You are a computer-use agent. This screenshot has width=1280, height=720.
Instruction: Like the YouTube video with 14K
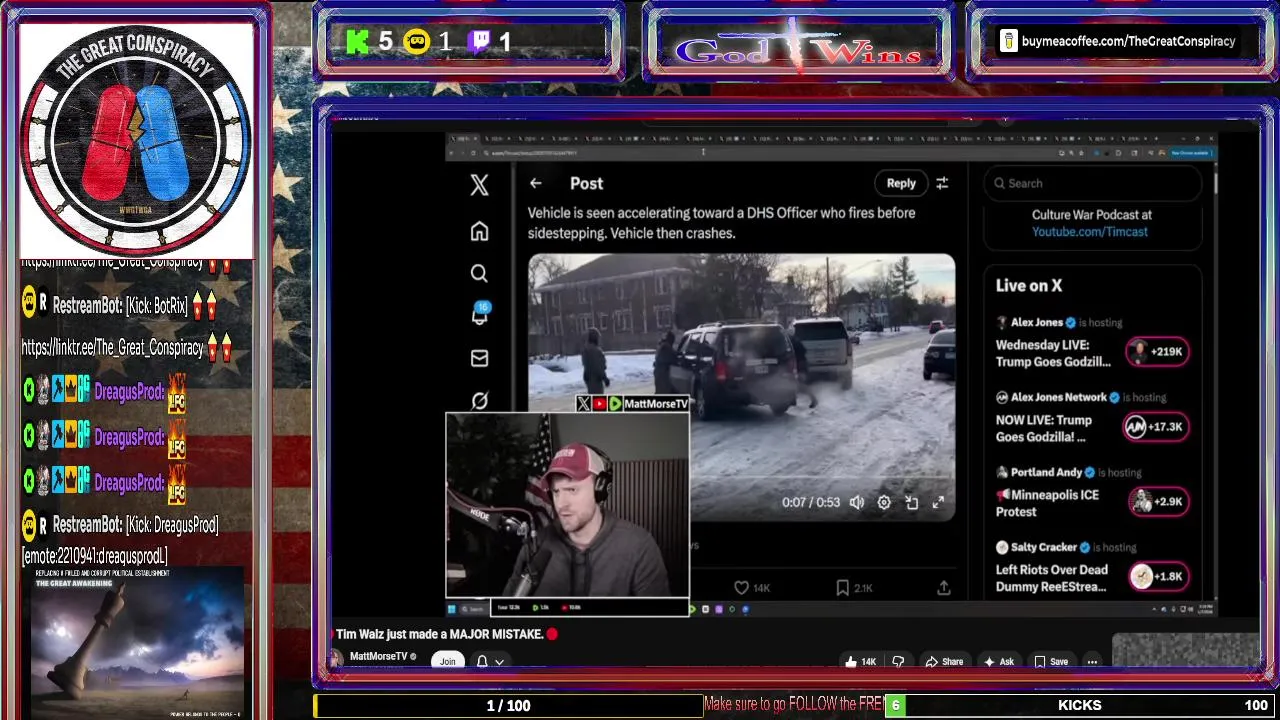pos(859,661)
